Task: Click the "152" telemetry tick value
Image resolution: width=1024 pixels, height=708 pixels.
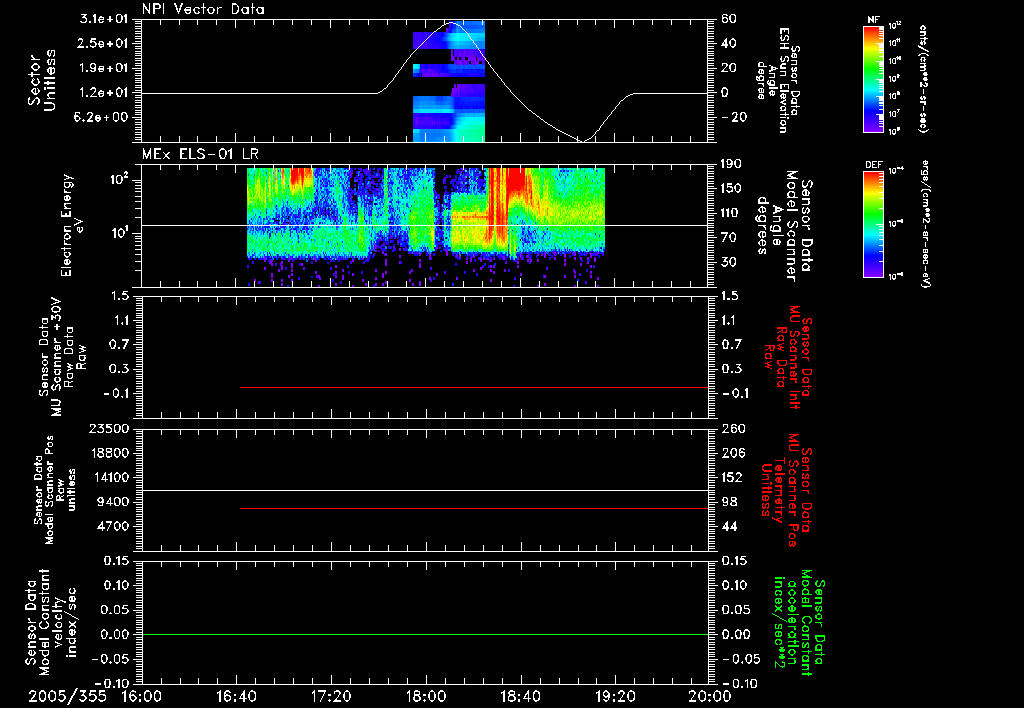Action: click(x=733, y=477)
